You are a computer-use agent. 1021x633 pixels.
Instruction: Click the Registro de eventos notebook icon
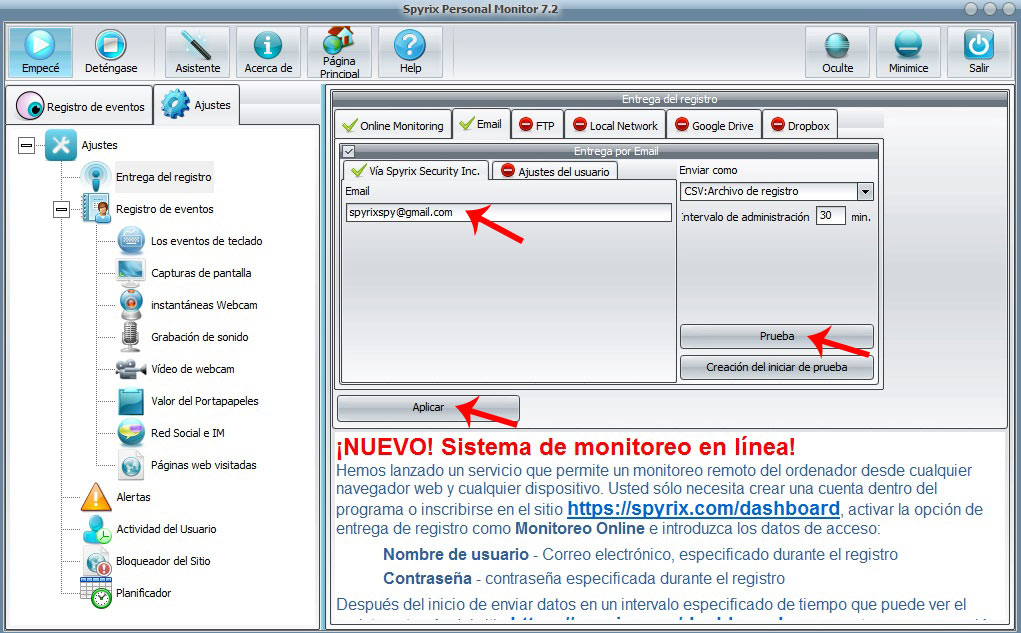click(96, 208)
